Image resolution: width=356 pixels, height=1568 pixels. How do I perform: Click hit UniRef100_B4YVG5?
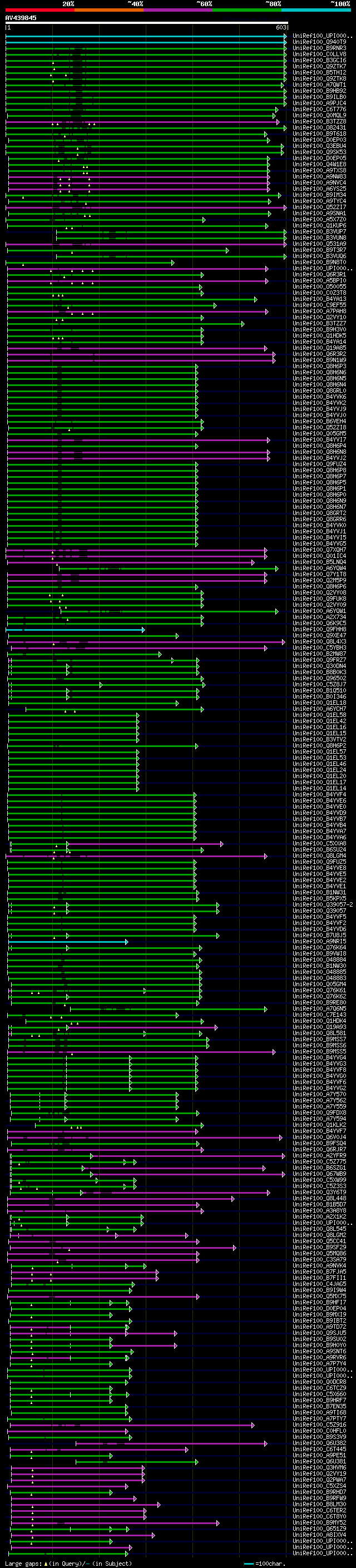[319, 543]
